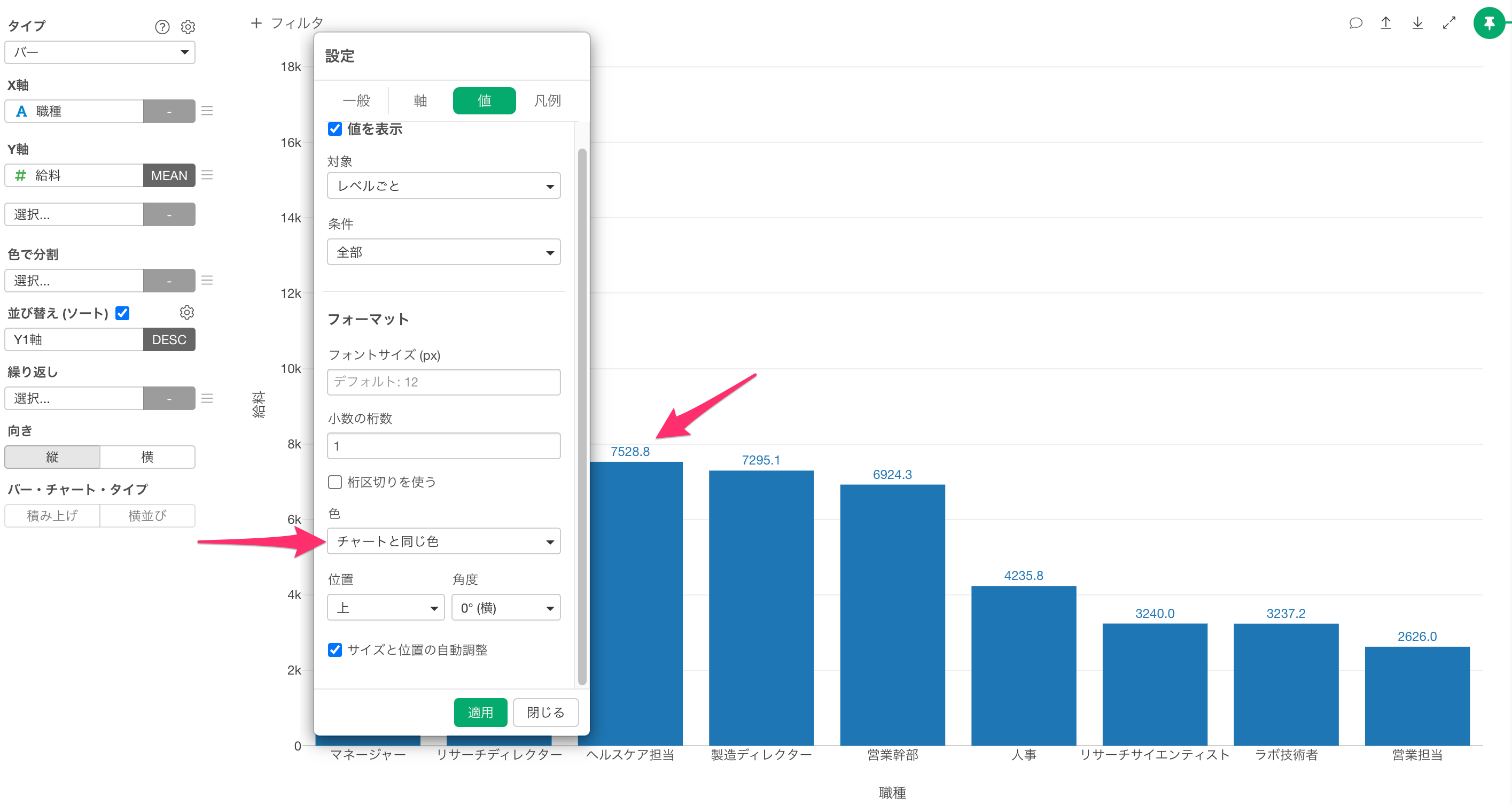Enable 桁区切りを使う checkbox
This screenshot has height=805, width=1512.
coord(334,482)
